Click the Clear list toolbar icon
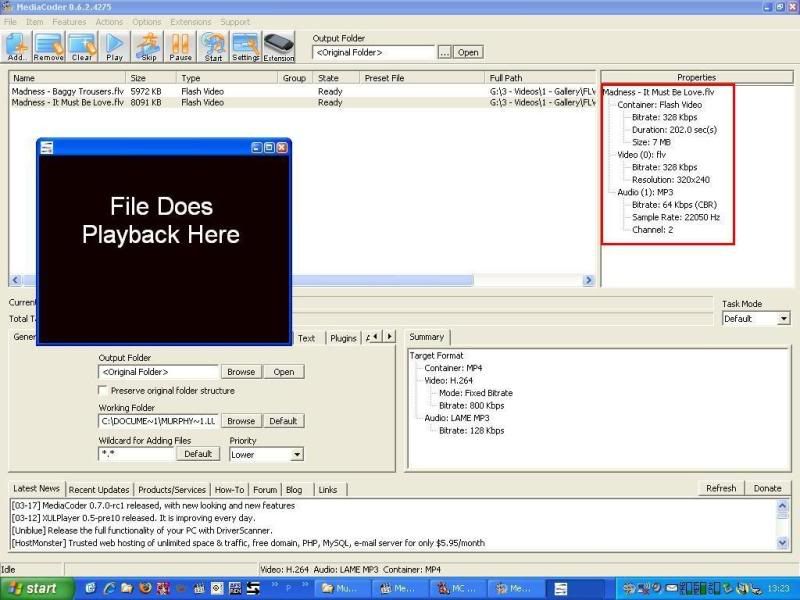This screenshot has height=600, width=800. pyautogui.click(x=82, y=46)
